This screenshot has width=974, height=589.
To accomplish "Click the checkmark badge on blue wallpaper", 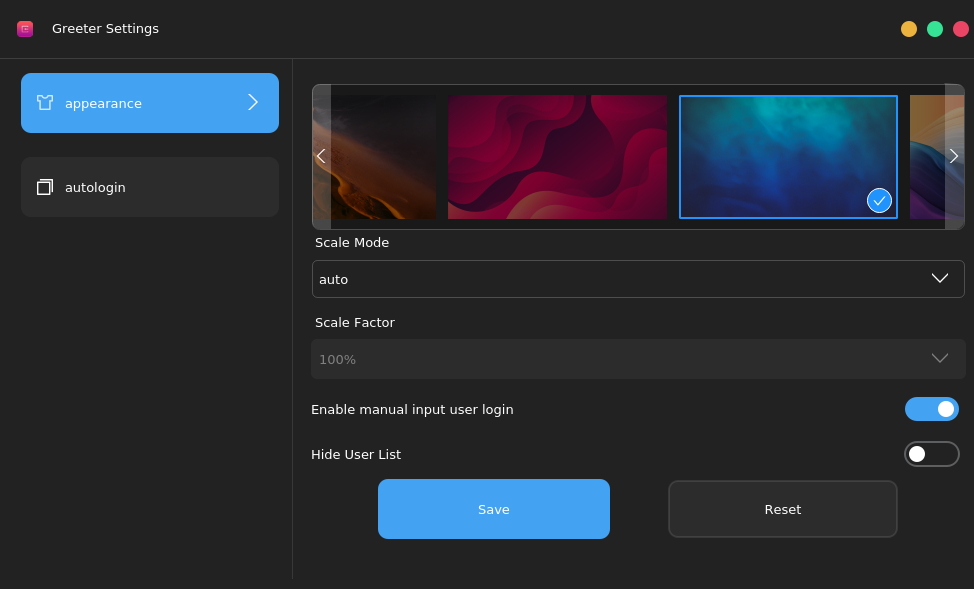I will pyautogui.click(x=879, y=200).
